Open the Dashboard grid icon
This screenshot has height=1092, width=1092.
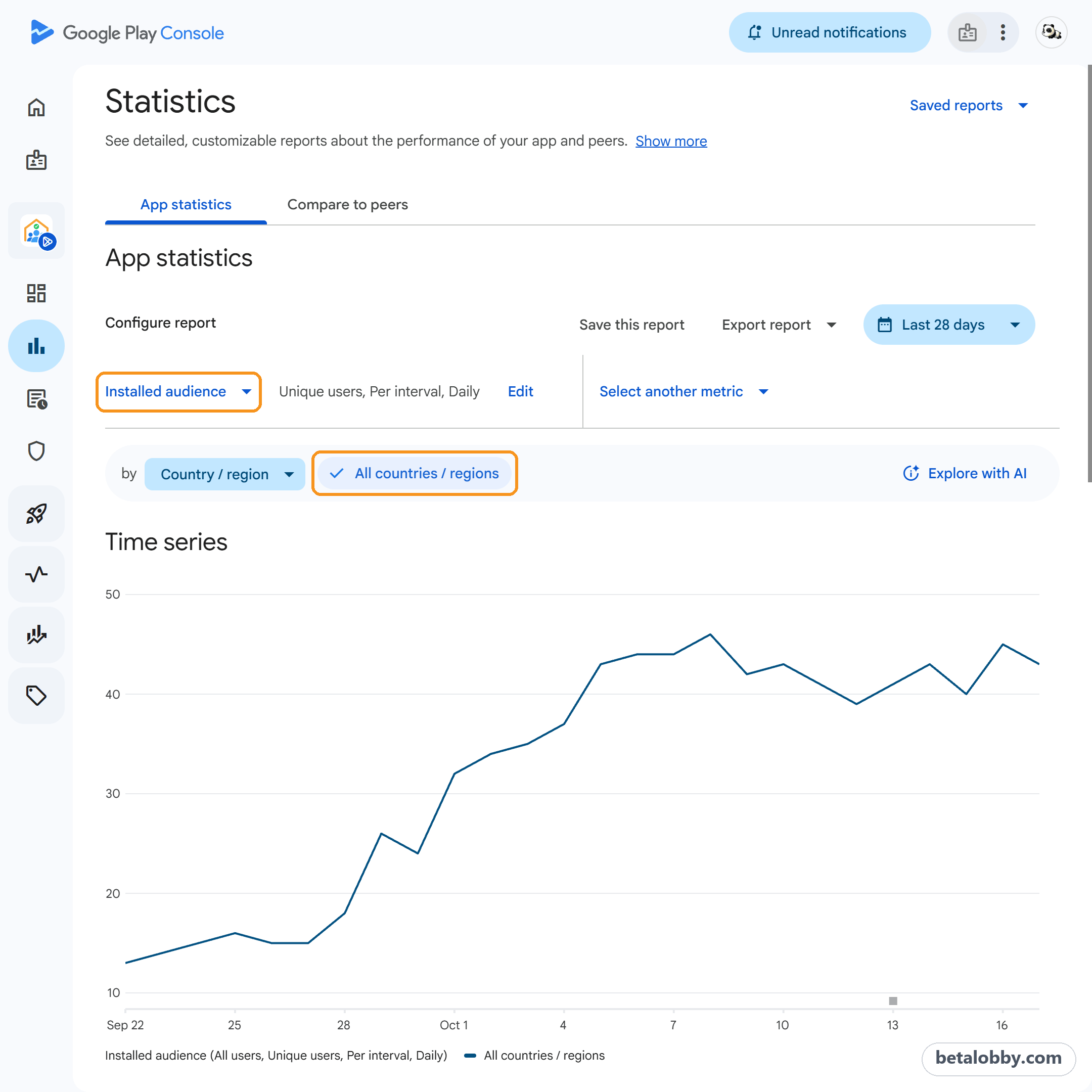point(36,293)
